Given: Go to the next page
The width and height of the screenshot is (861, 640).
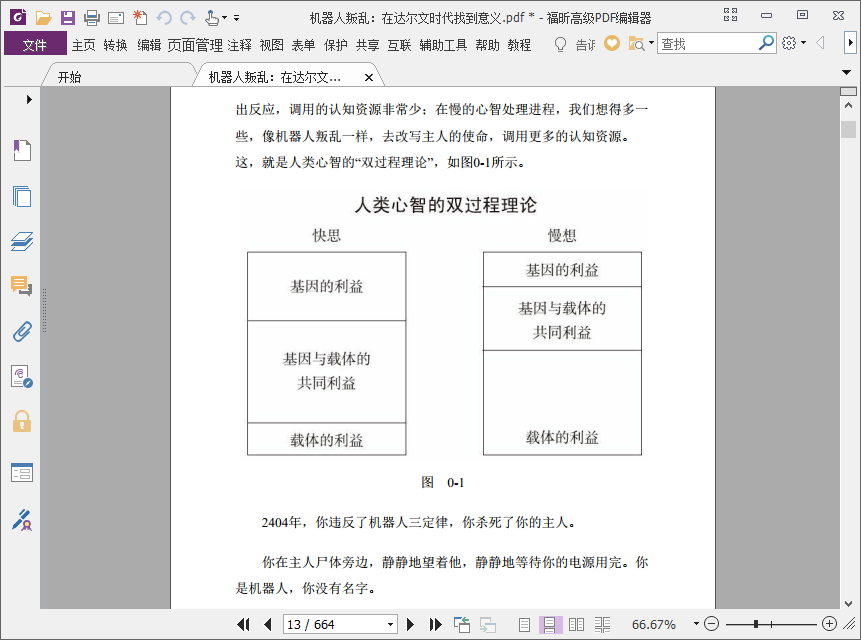Looking at the screenshot, I should coord(410,624).
